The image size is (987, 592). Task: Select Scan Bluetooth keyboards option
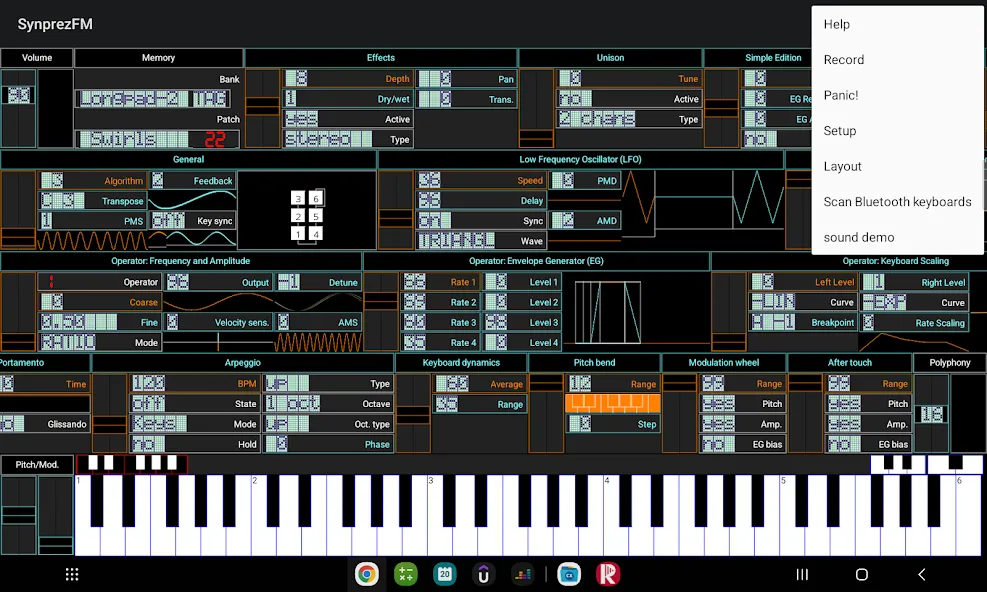pos(898,202)
